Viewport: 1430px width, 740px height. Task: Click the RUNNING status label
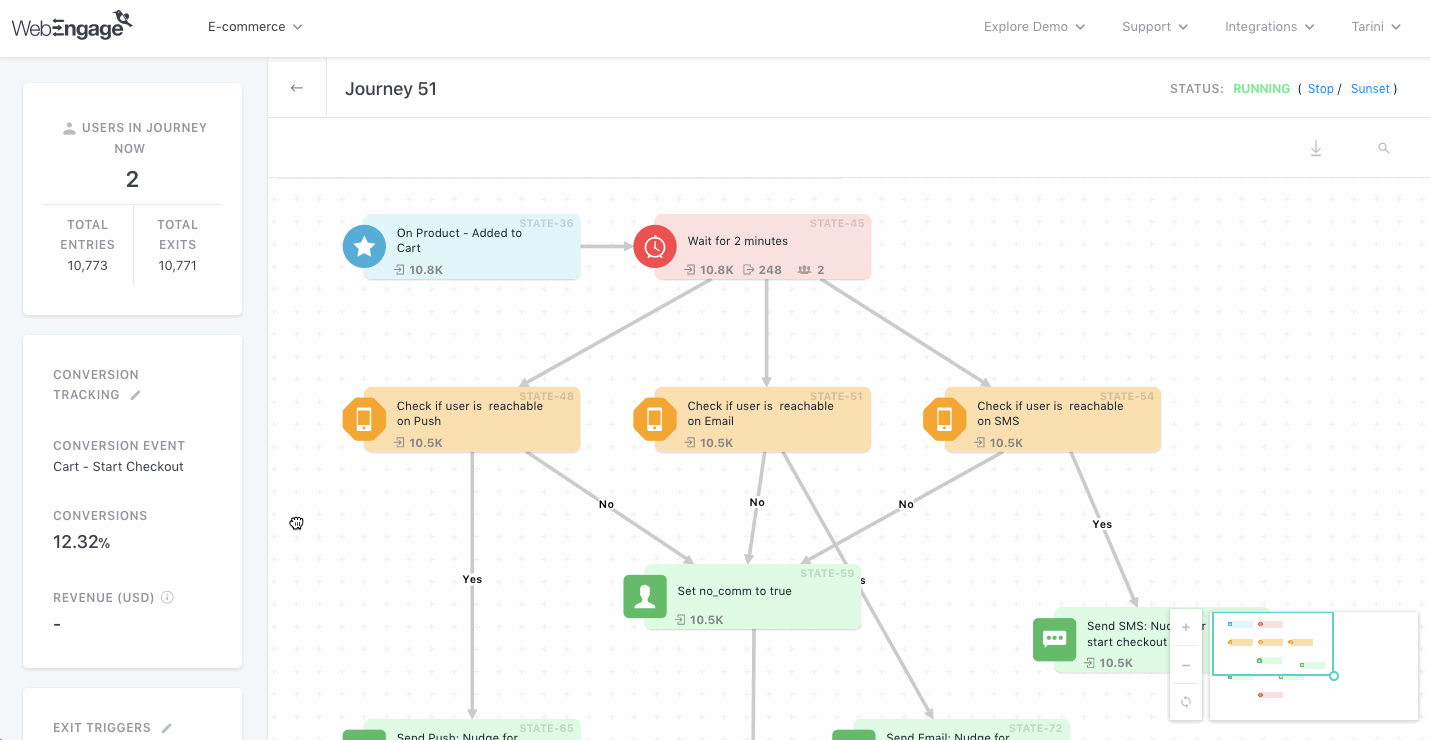(x=1261, y=89)
